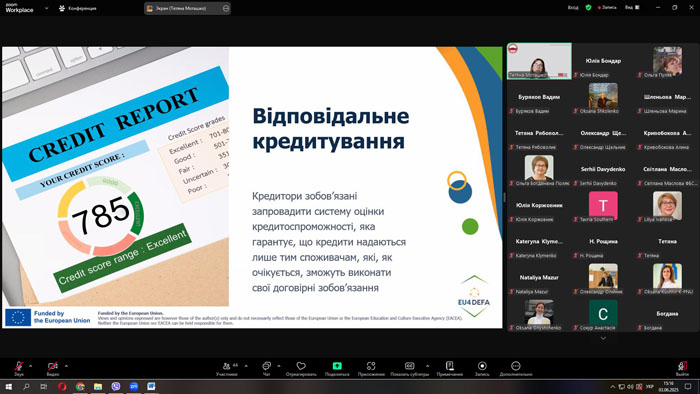Image resolution: width=700 pixels, height=394 pixels.
Task: Select Юлія Бондар participant tile
Action: click(603, 61)
